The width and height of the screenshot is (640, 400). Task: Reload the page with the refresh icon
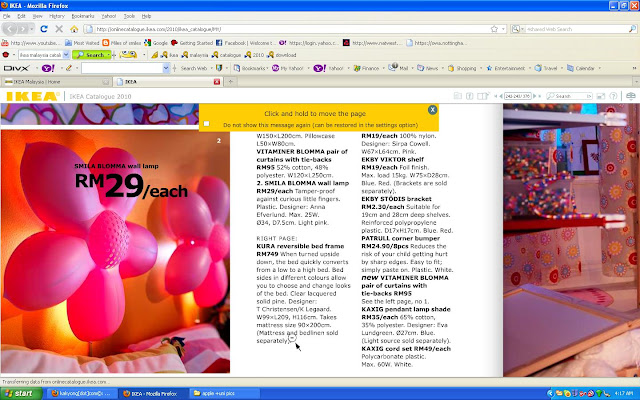44,29
